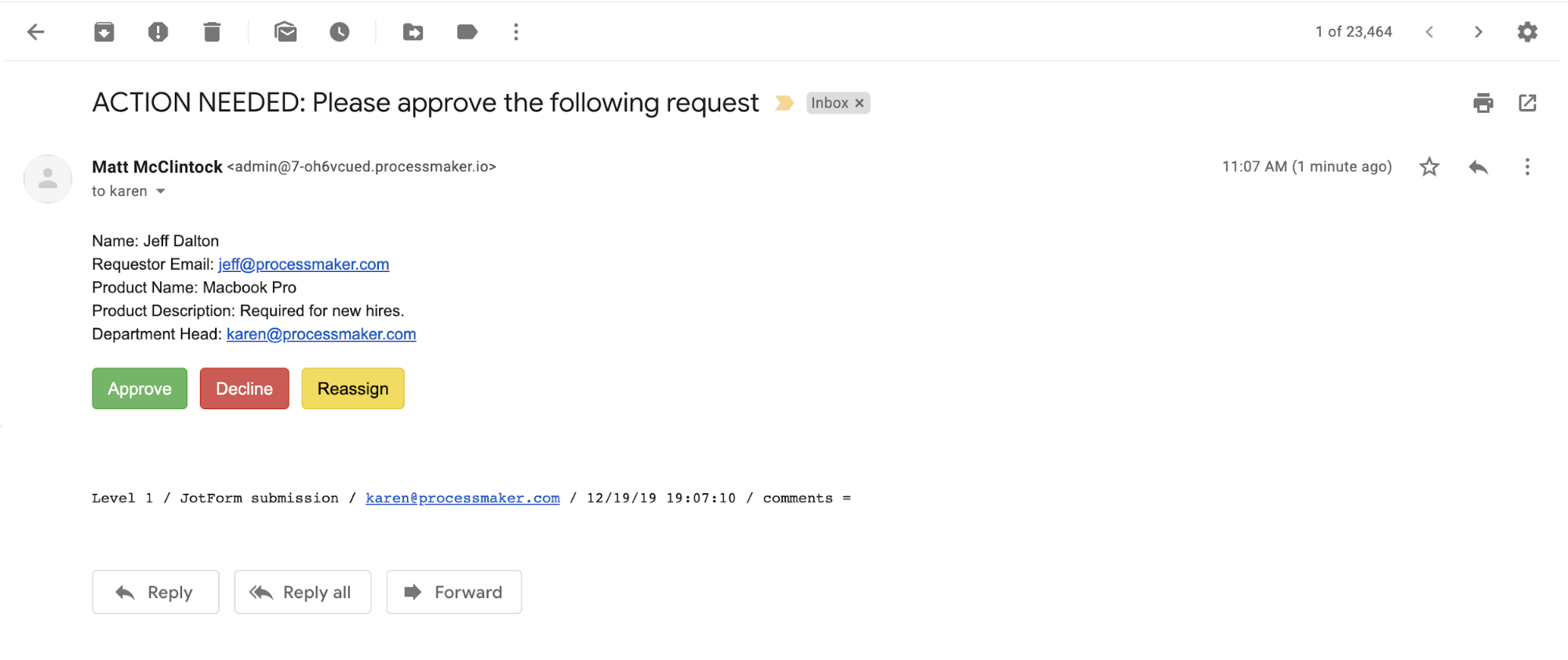Image resolution: width=1568 pixels, height=660 pixels.
Task: Click the red Decline button
Action: point(244,389)
